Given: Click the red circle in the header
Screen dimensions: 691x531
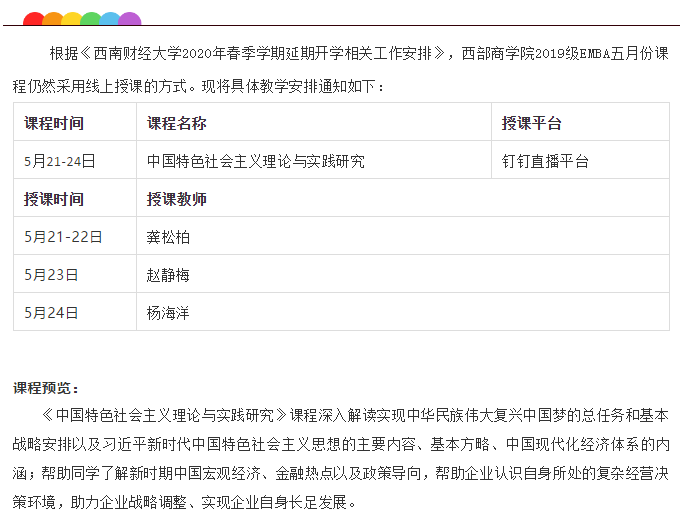Looking at the screenshot, I should pyautogui.click(x=33, y=19).
